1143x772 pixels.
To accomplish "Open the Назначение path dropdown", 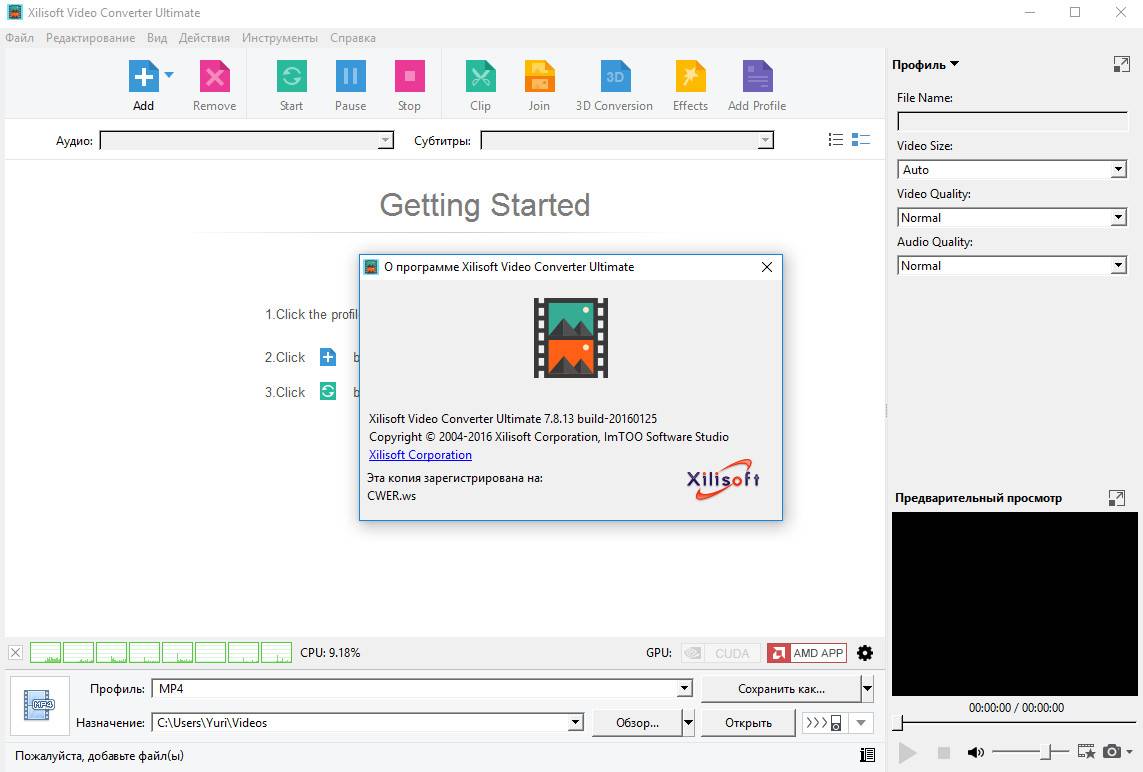I will point(576,722).
